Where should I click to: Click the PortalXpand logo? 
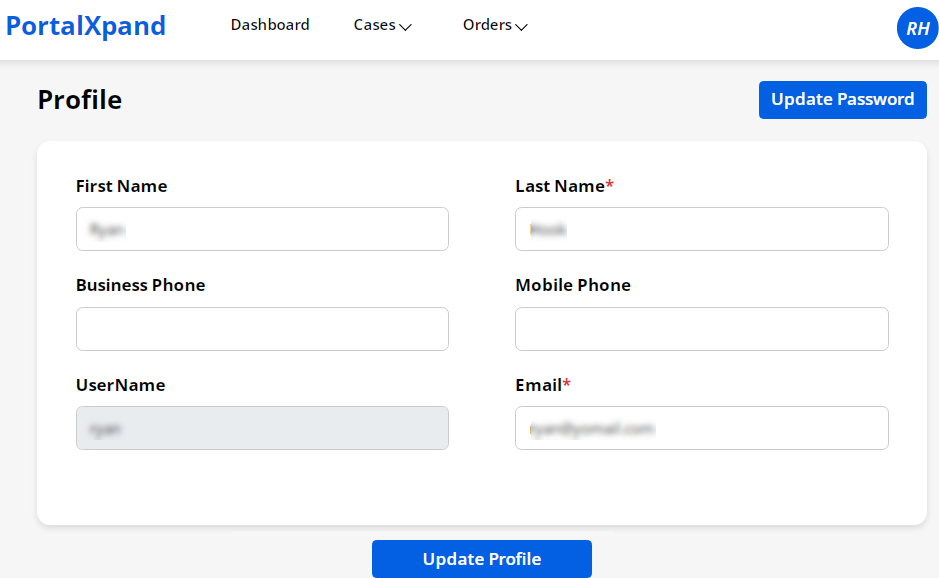coord(86,26)
